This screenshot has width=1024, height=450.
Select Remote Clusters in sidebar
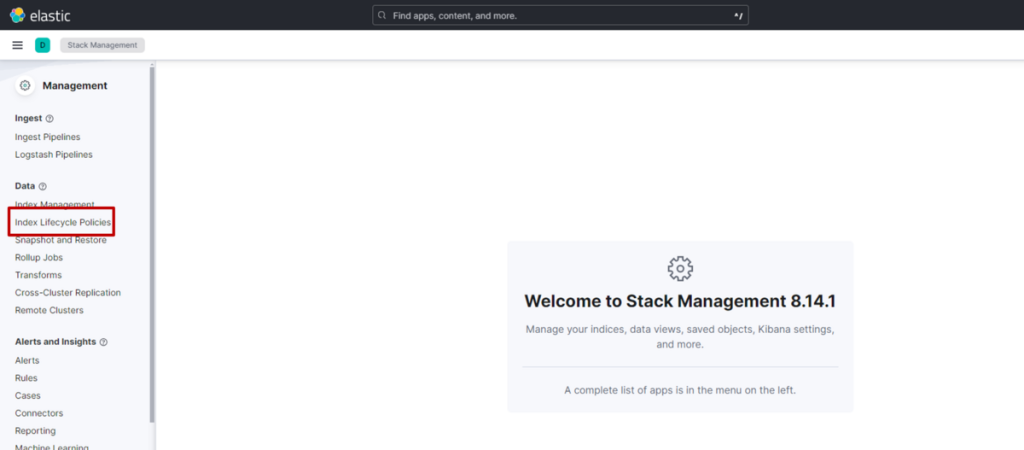click(49, 310)
